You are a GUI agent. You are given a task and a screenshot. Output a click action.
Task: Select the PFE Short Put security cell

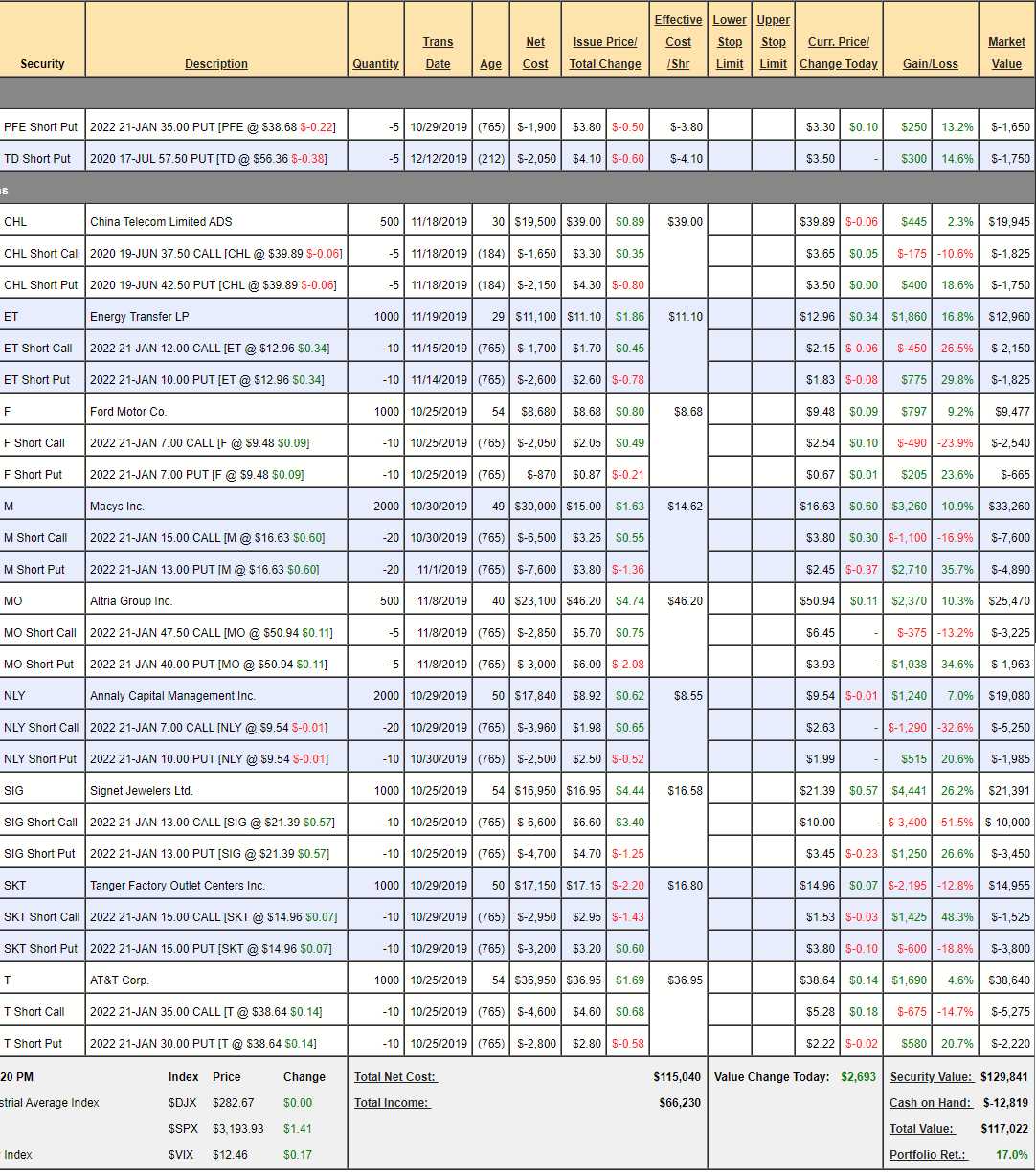[40, 127]
